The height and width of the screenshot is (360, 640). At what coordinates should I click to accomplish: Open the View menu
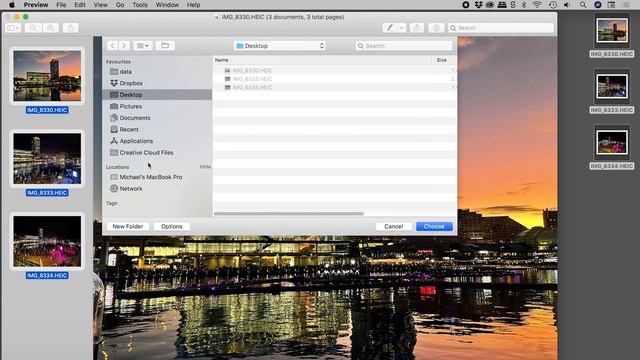click(100, 5)
